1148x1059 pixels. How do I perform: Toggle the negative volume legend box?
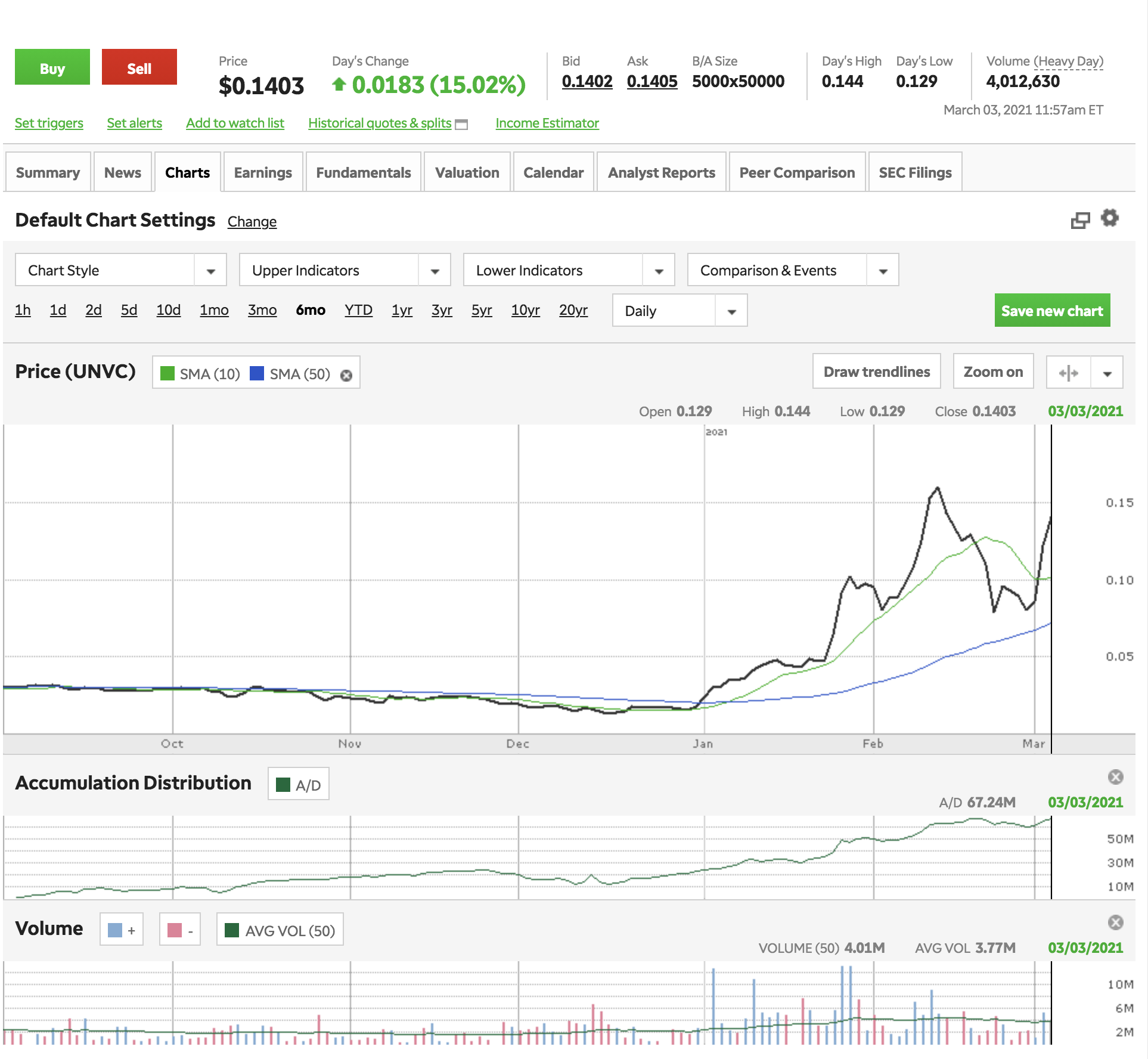180,930
